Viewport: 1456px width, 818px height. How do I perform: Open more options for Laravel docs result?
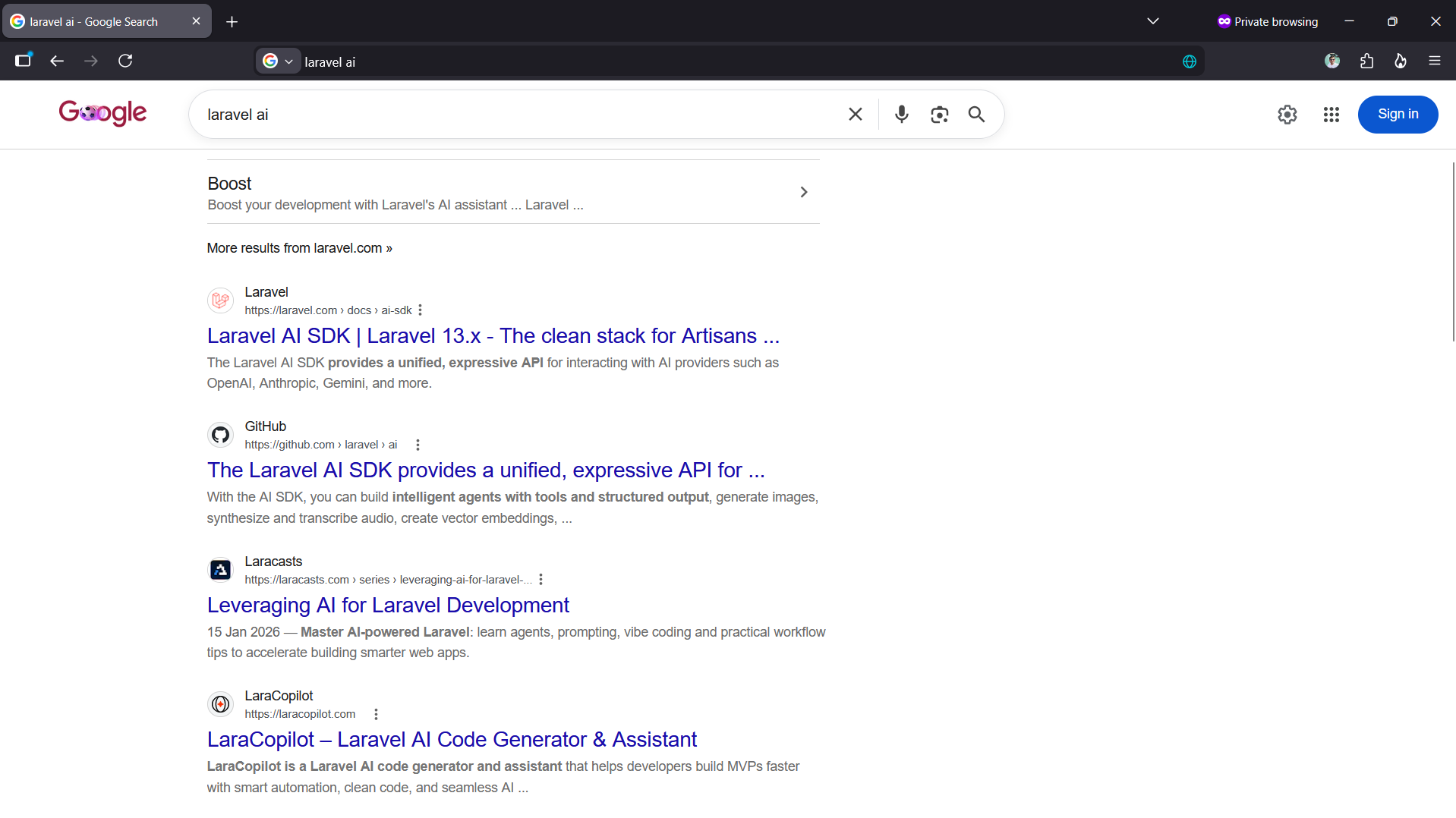coord(420,310)
